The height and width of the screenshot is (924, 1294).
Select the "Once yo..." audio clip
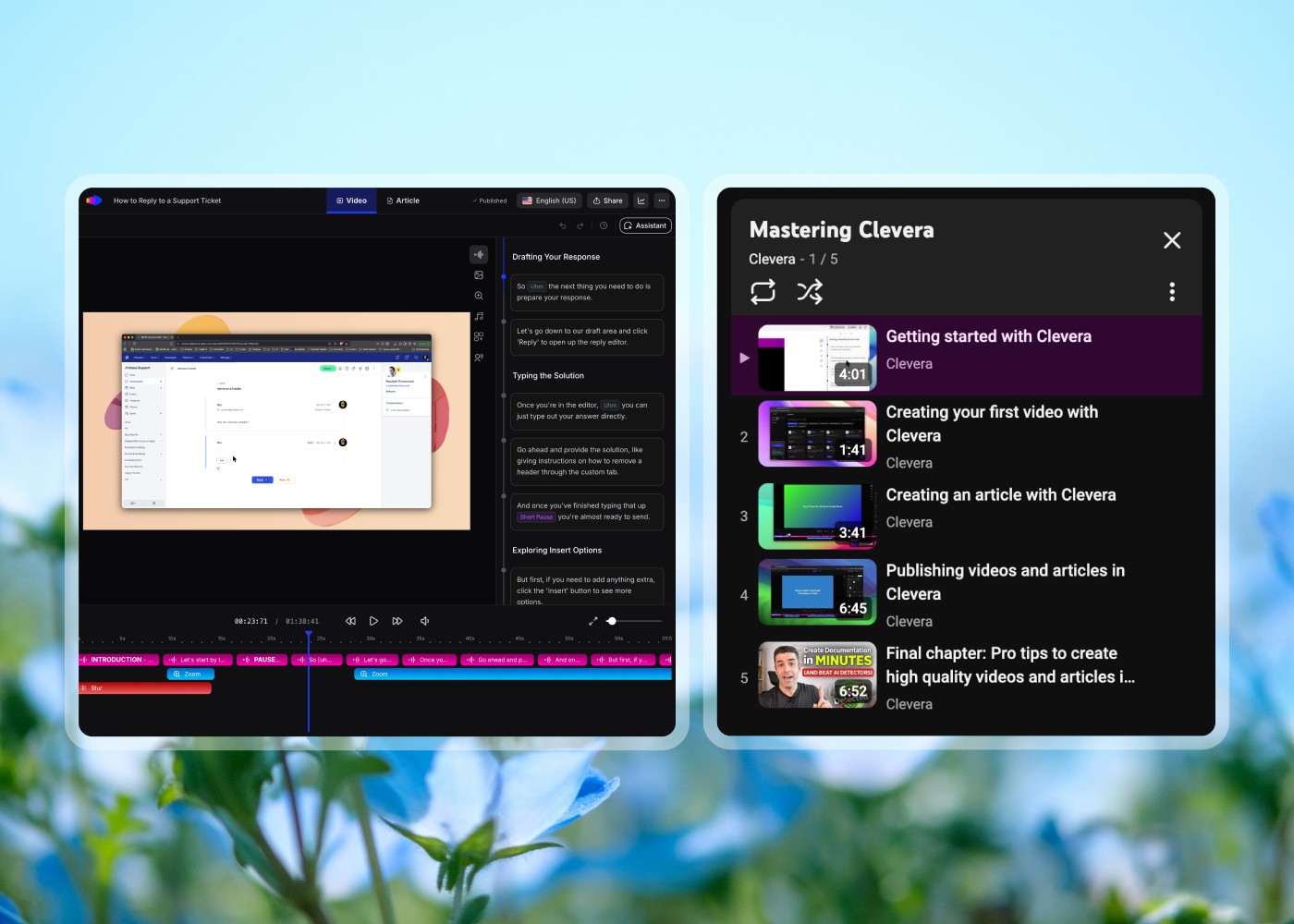(430, 660)
